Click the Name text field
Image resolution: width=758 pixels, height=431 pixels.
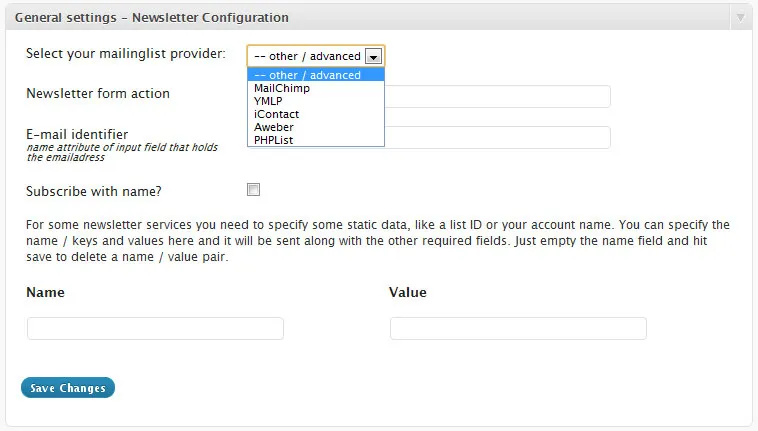[155, 329]
